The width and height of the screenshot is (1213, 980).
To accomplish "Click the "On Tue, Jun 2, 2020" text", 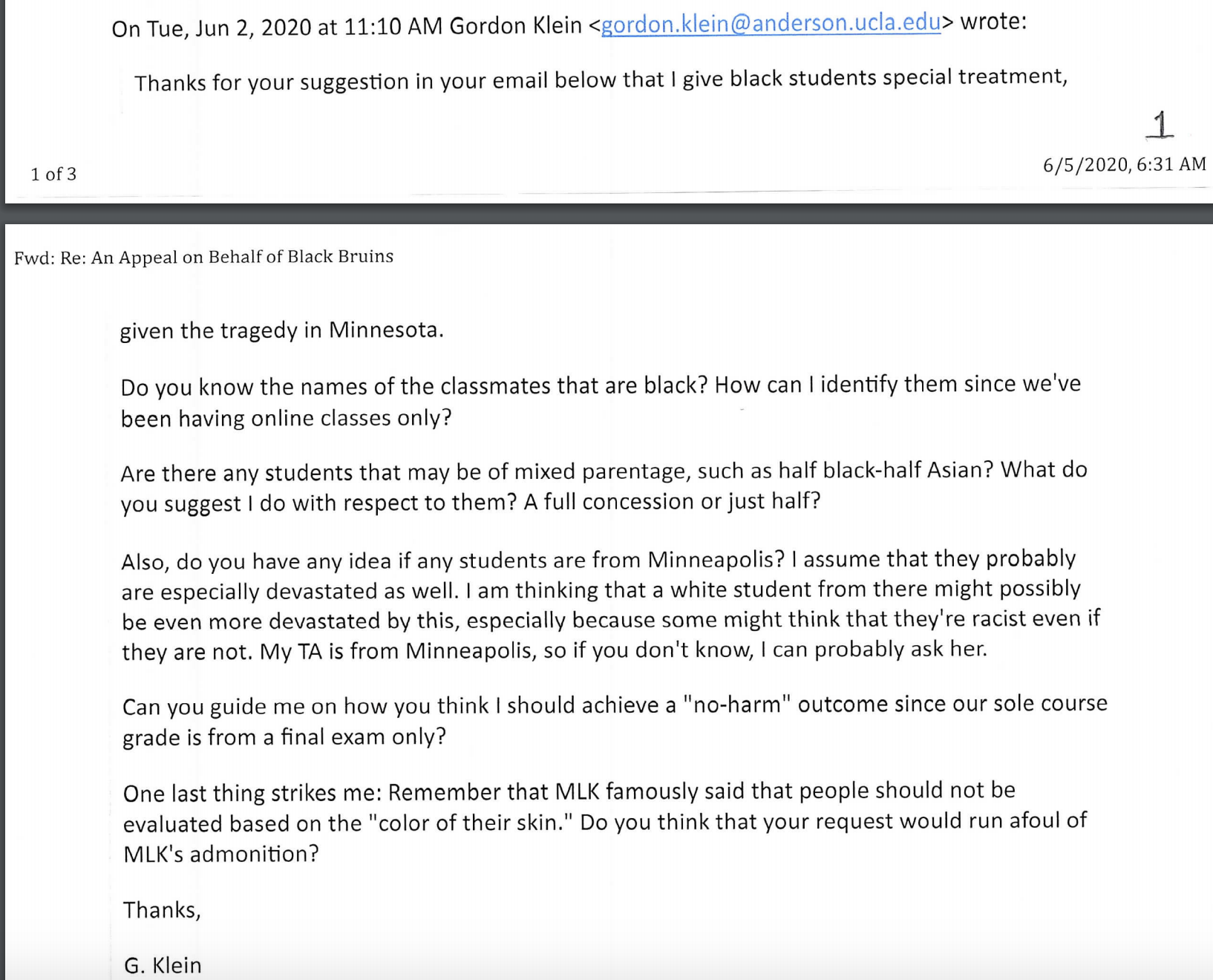I will click(212, 28).
